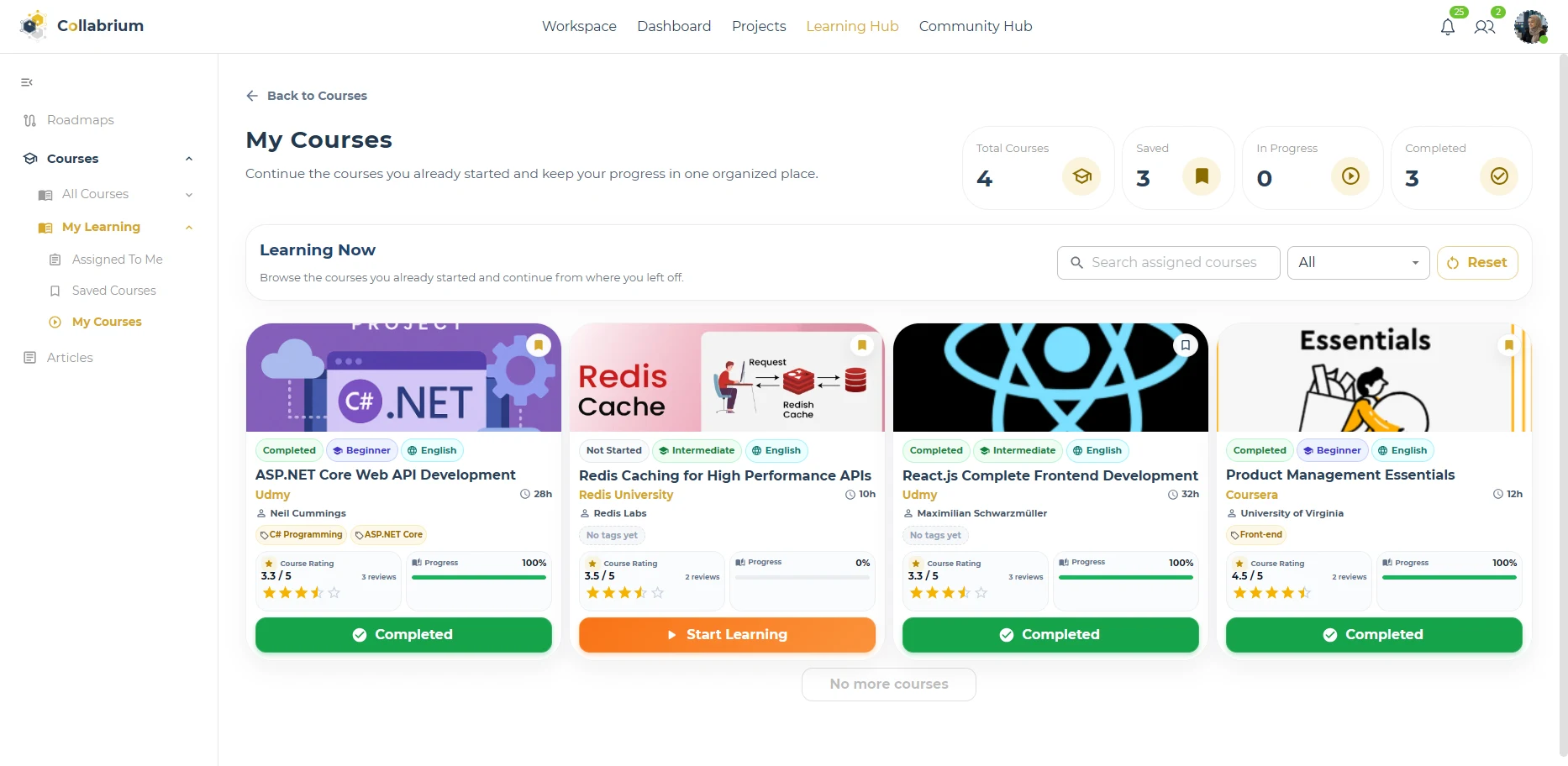The height and width of the screenshot is (766, 1568).
Task: Click the React.js course progress bar
Action: pyautogui.click(x=1126, y=578)
